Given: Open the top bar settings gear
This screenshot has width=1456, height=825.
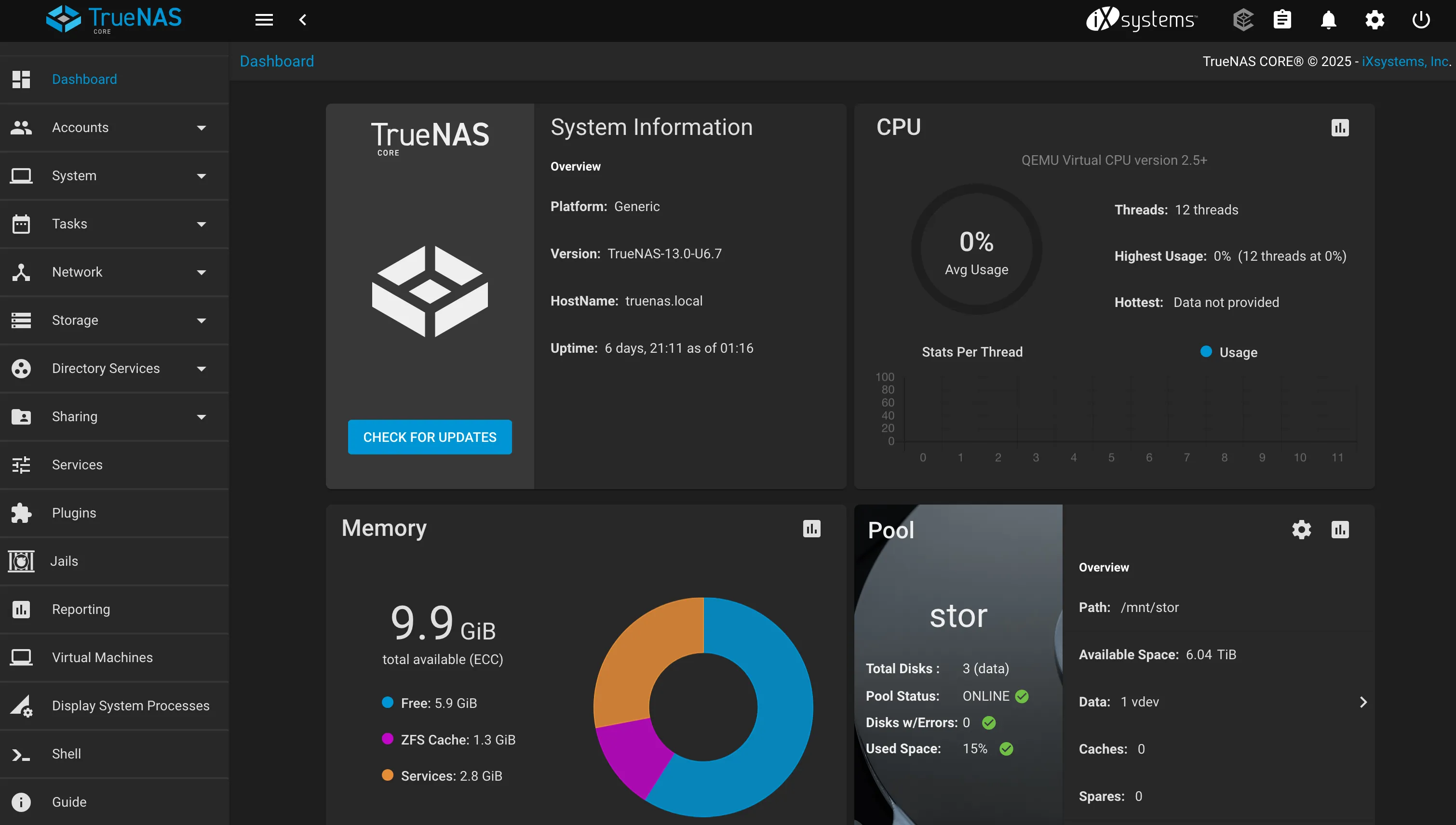Looking at the screenshot, I should click(x=1375, y=20).
